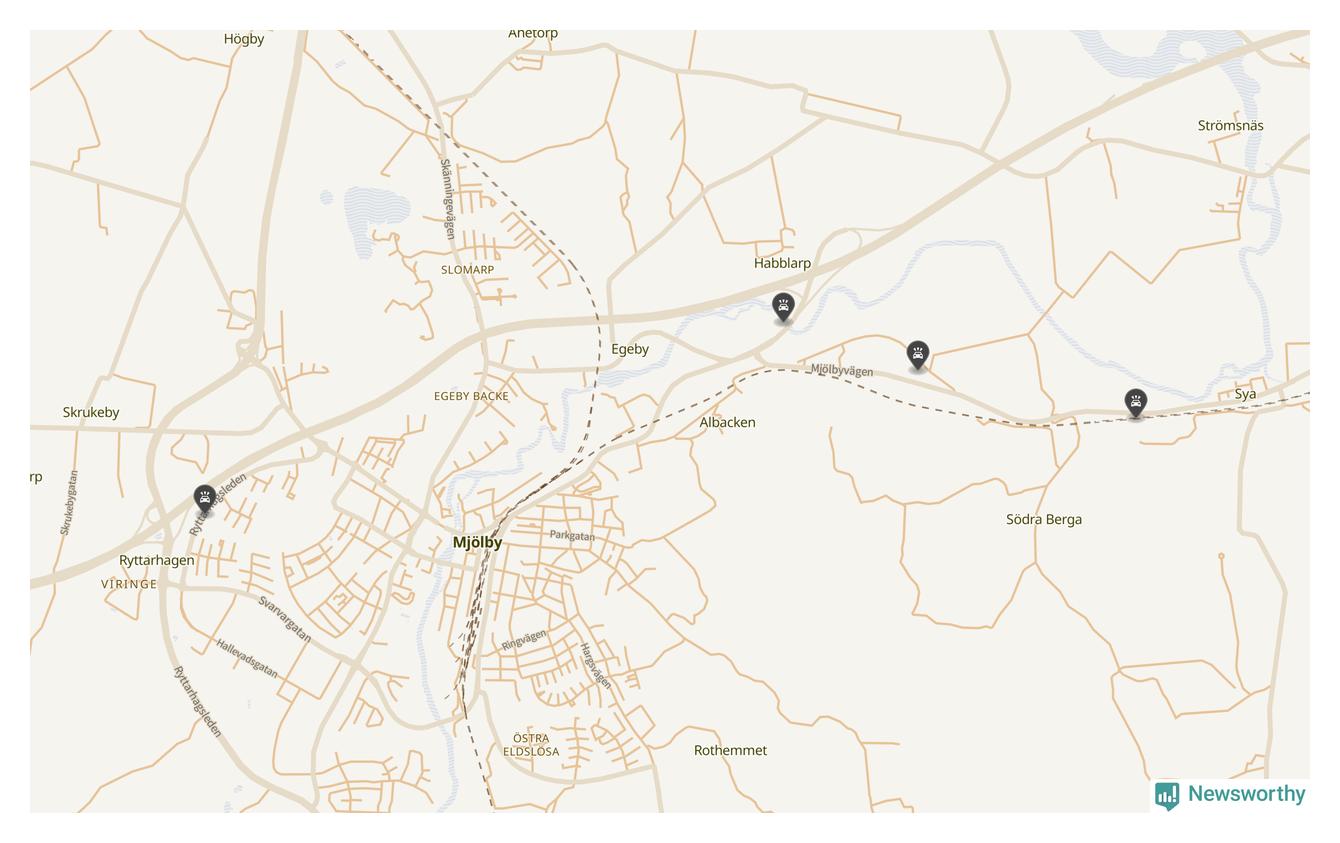The width and height of the screenshot is (1340, 843).
Task: Select the Mjölby town label
Action: tap(477, 542)
